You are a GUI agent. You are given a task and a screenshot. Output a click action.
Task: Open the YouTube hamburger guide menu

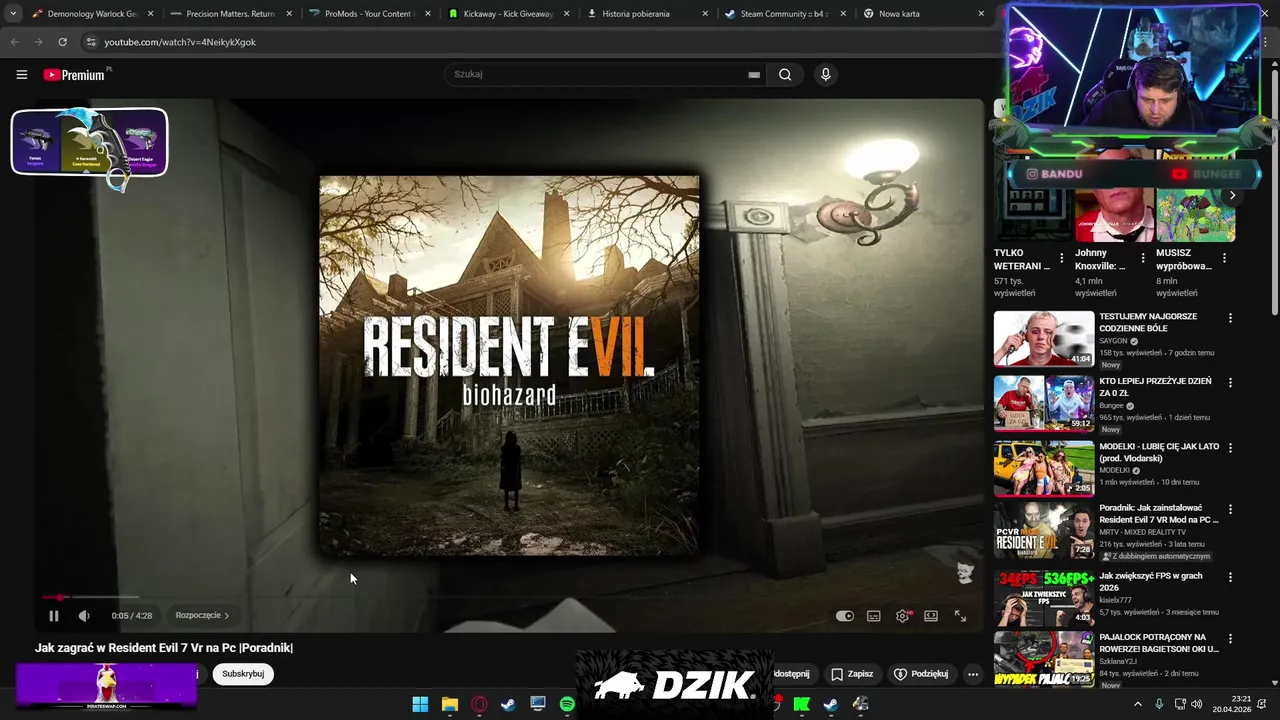click(21, 74)
